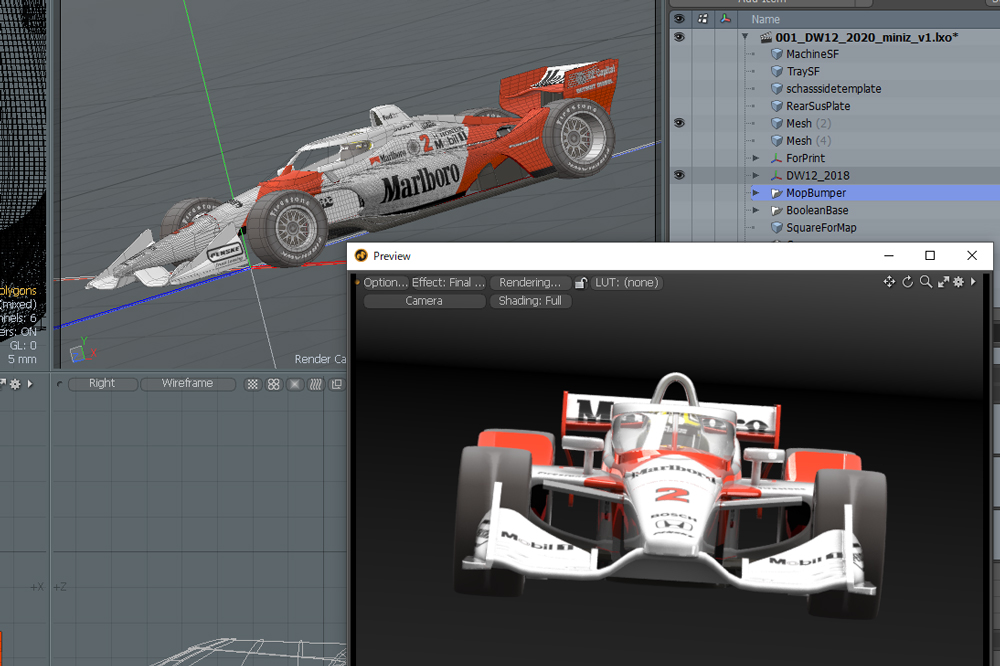
Task: Click the XYZ axis gizmo in the 3D viewport
Action: coord(82,350)
